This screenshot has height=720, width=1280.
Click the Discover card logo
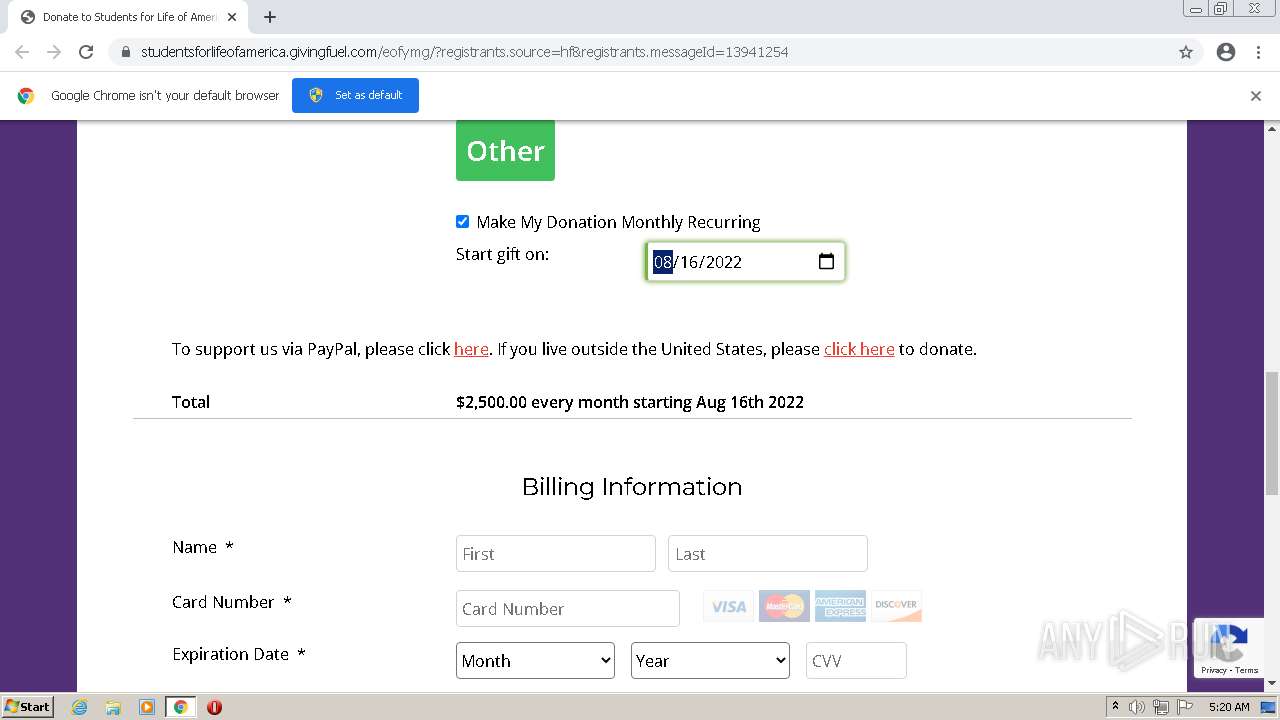pos(896,606)
